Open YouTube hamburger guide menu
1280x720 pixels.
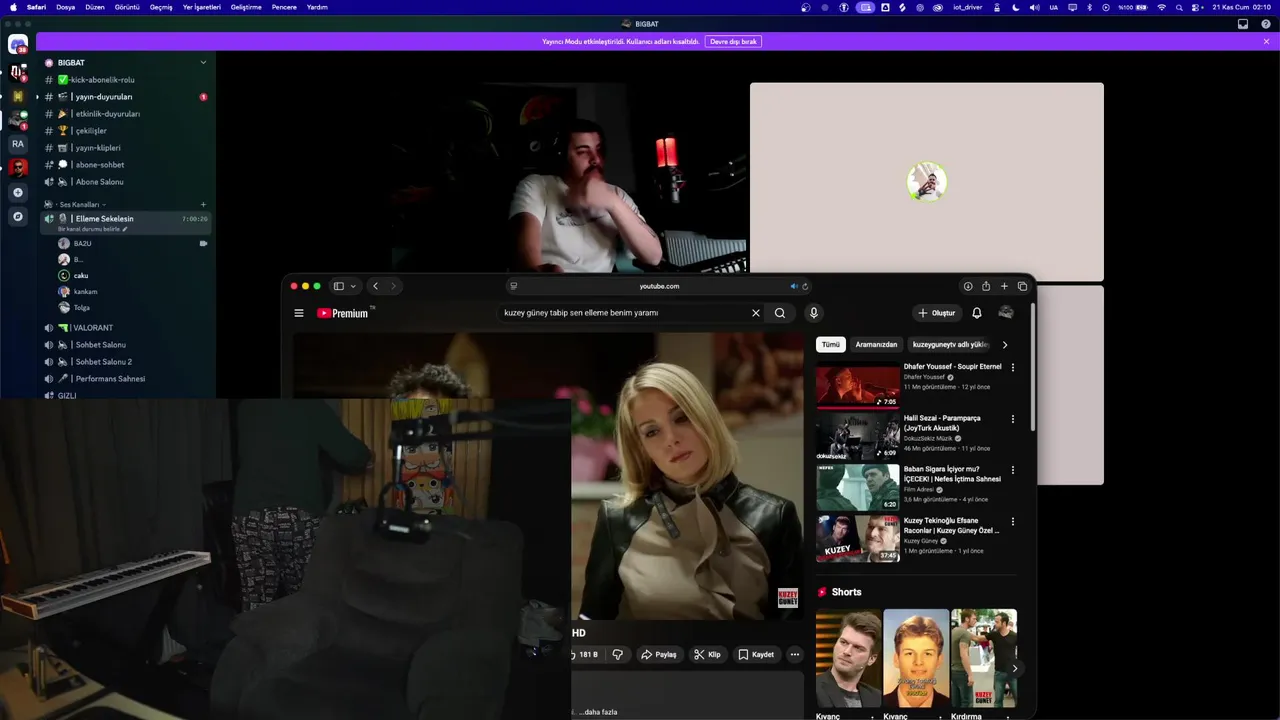click(298, 313)
